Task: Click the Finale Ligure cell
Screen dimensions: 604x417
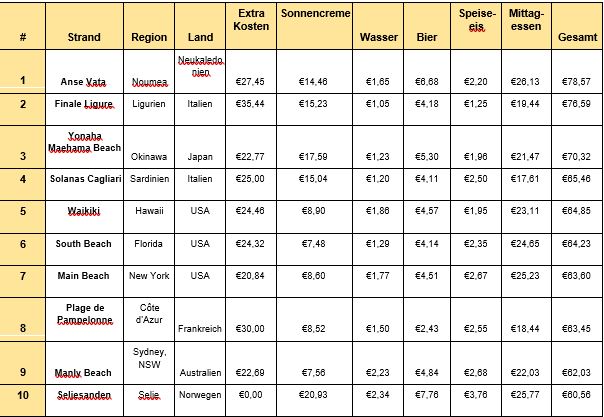Action: pos(84,109)
